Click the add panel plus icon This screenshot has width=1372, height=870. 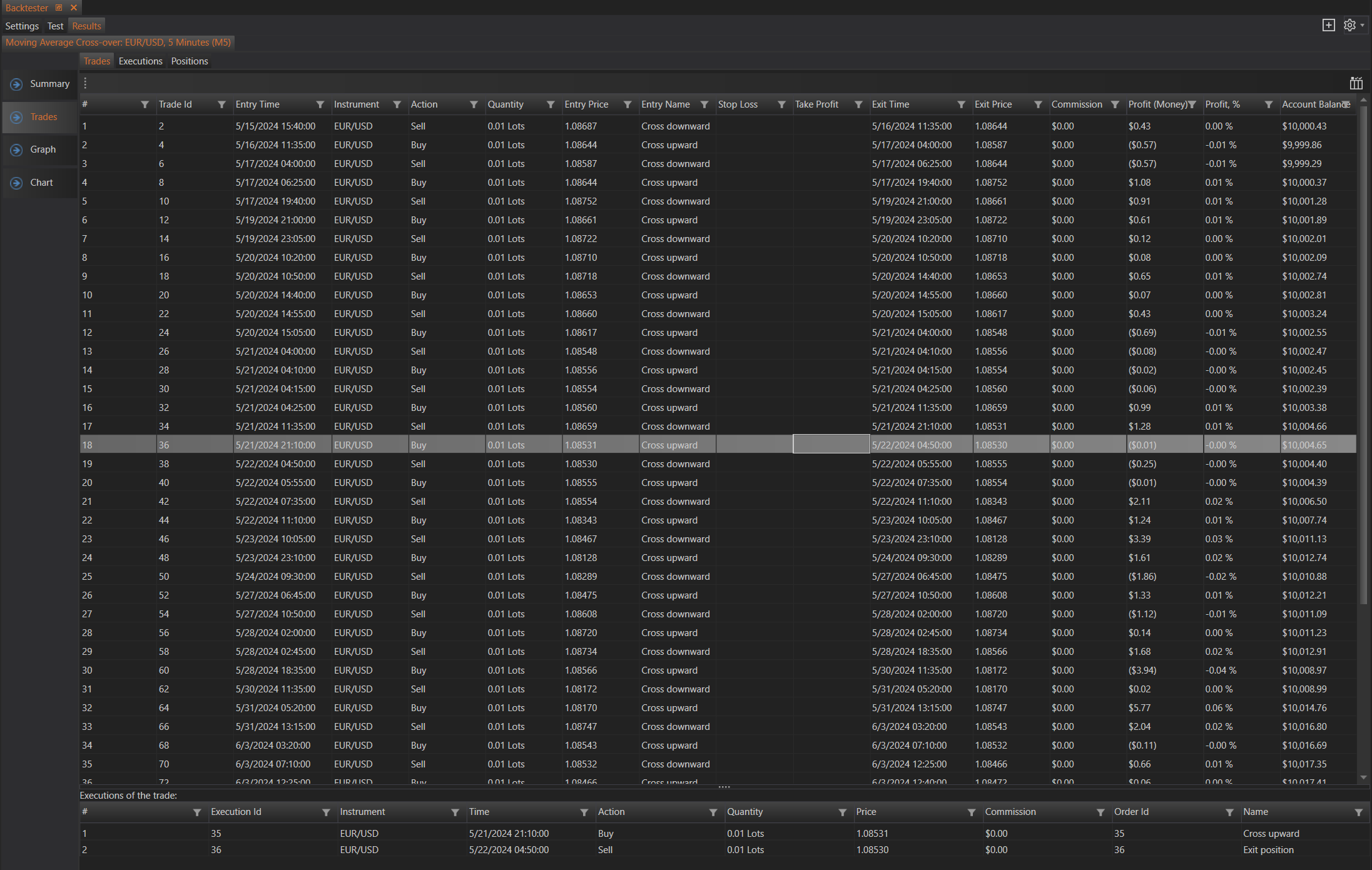[1328, 25]
